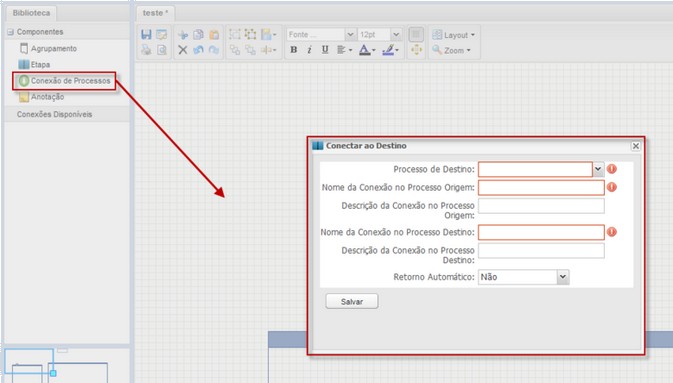Expand the Conexões Disponíveis section
Viewport: 673px width, 383px height.
pyautogui.click(x=55, y=114)
